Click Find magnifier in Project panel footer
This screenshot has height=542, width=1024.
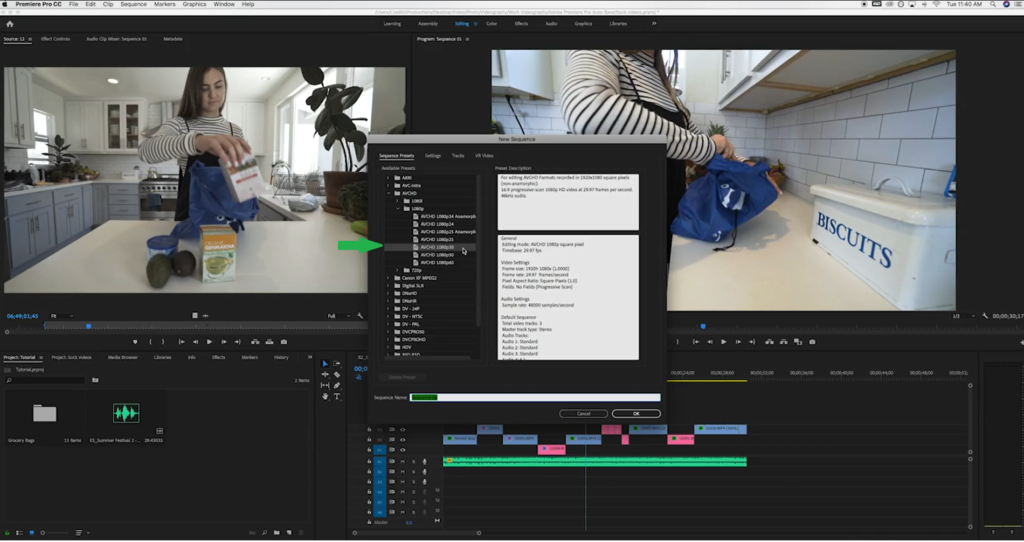(264, 533)
